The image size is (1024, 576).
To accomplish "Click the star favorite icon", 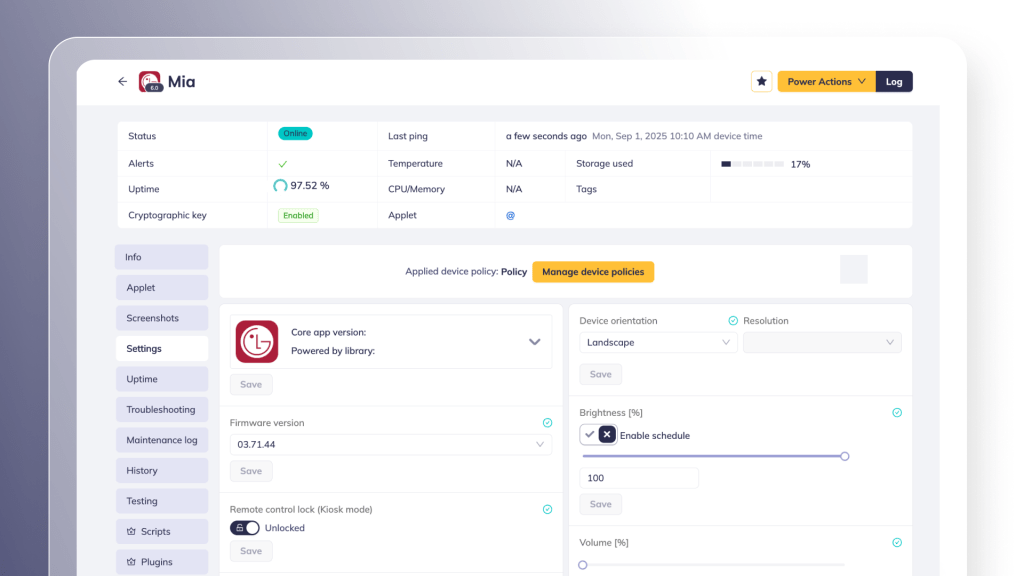I will (761, 82).
